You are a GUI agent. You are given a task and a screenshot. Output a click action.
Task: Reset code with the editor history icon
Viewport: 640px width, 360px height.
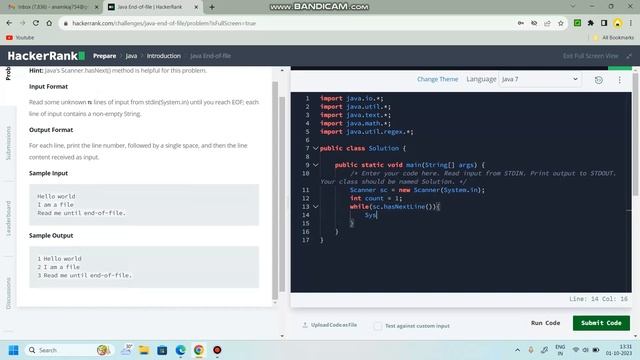point(599,80)
